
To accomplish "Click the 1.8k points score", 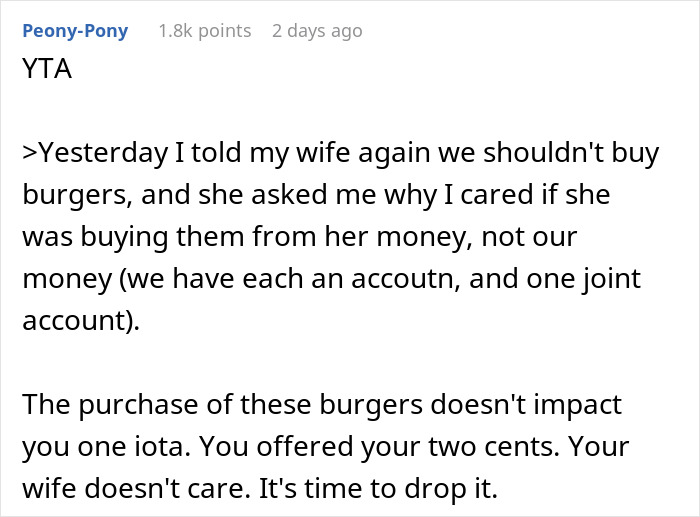I will point(204,31).
